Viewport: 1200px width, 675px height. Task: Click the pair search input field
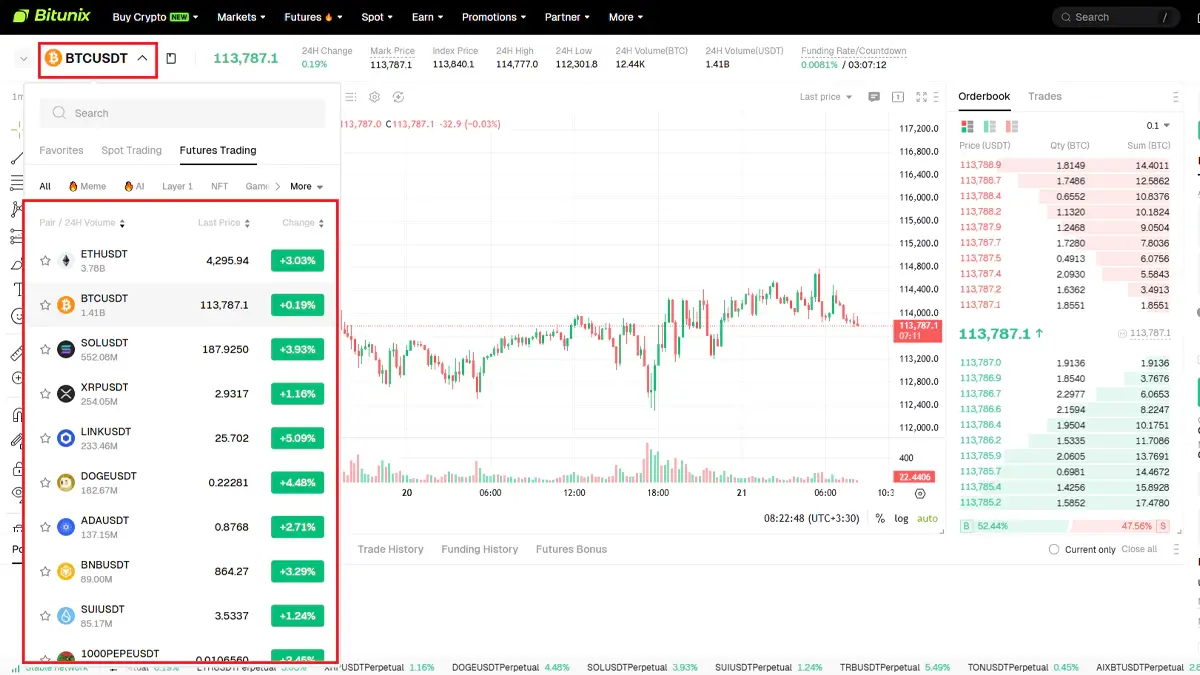click(183, 113)
